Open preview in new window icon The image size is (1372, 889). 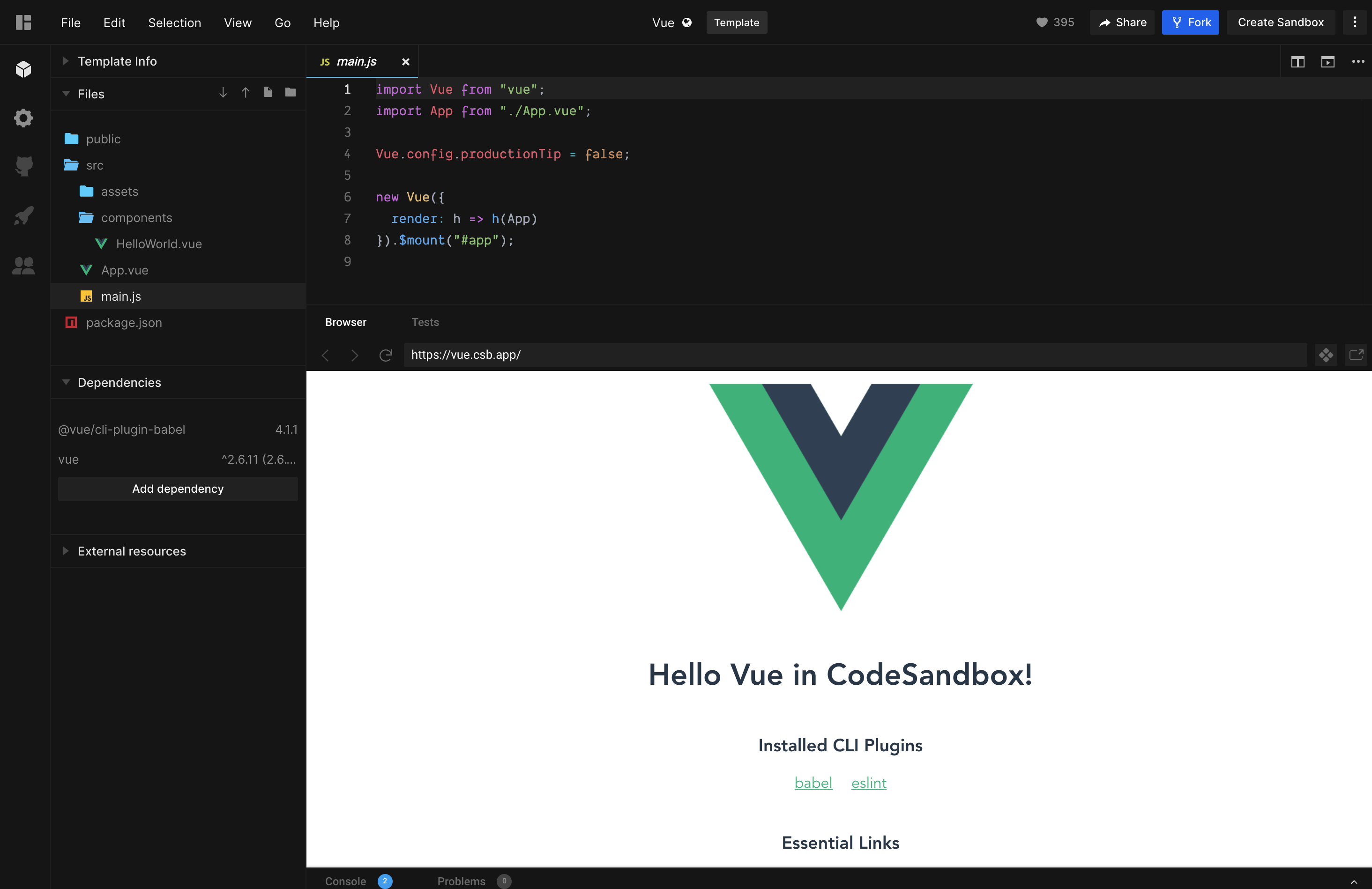1356,355
